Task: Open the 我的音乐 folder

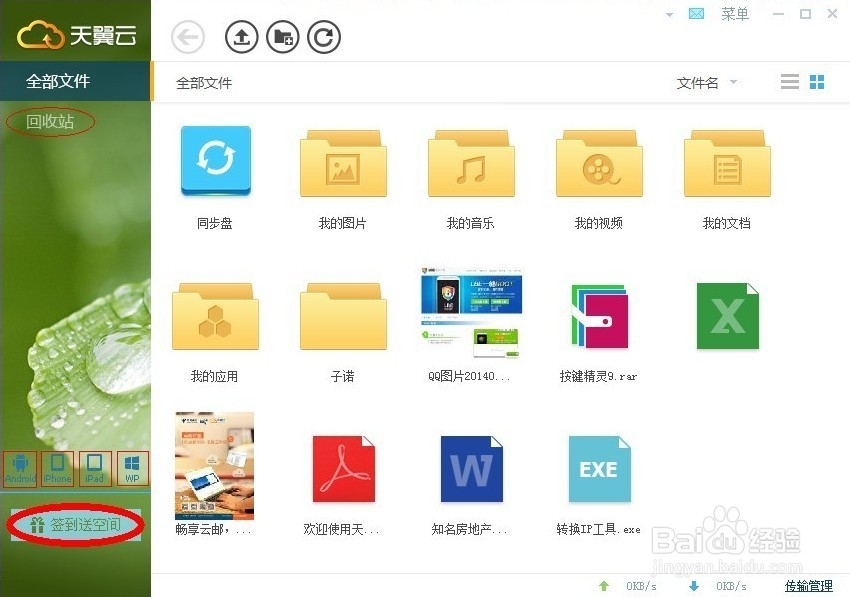Action: pos(471,163)
